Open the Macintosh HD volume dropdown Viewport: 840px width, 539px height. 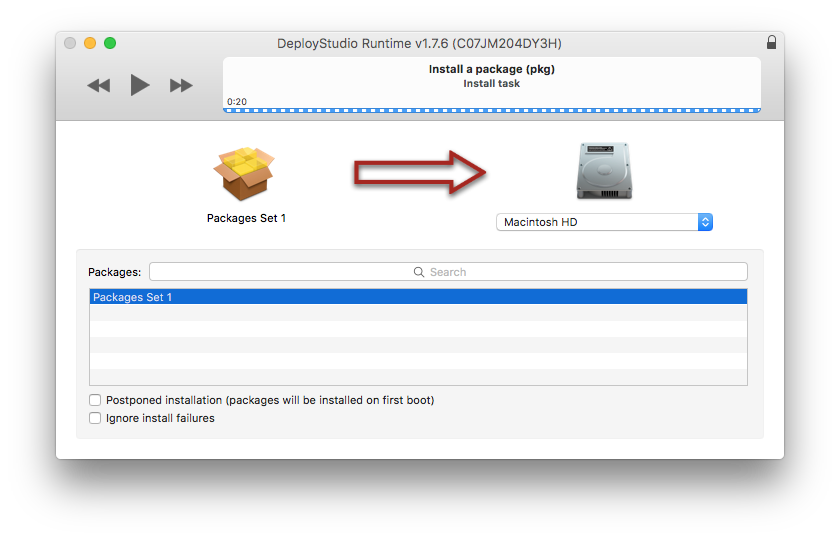[604, 222]
